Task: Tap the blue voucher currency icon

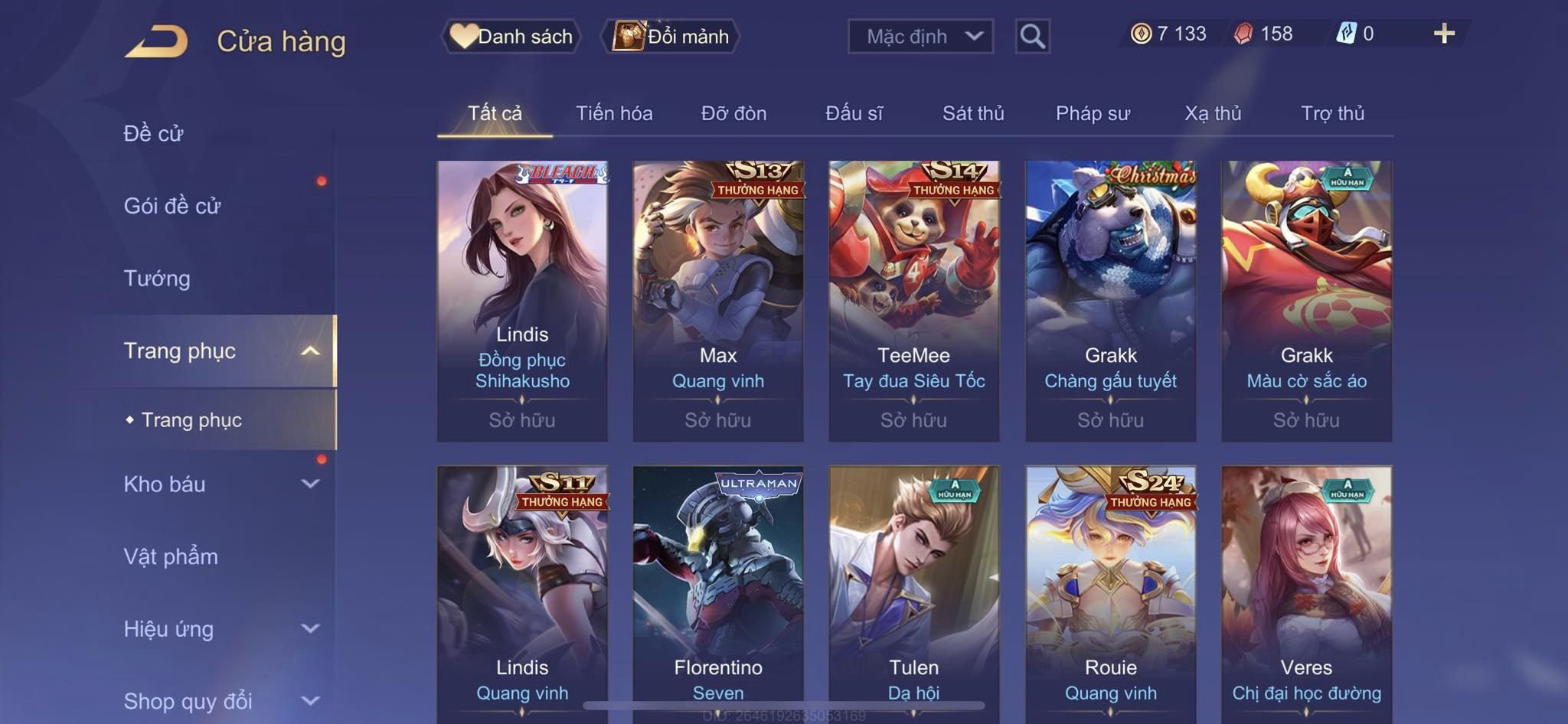Action: [x=1347, y=34]
